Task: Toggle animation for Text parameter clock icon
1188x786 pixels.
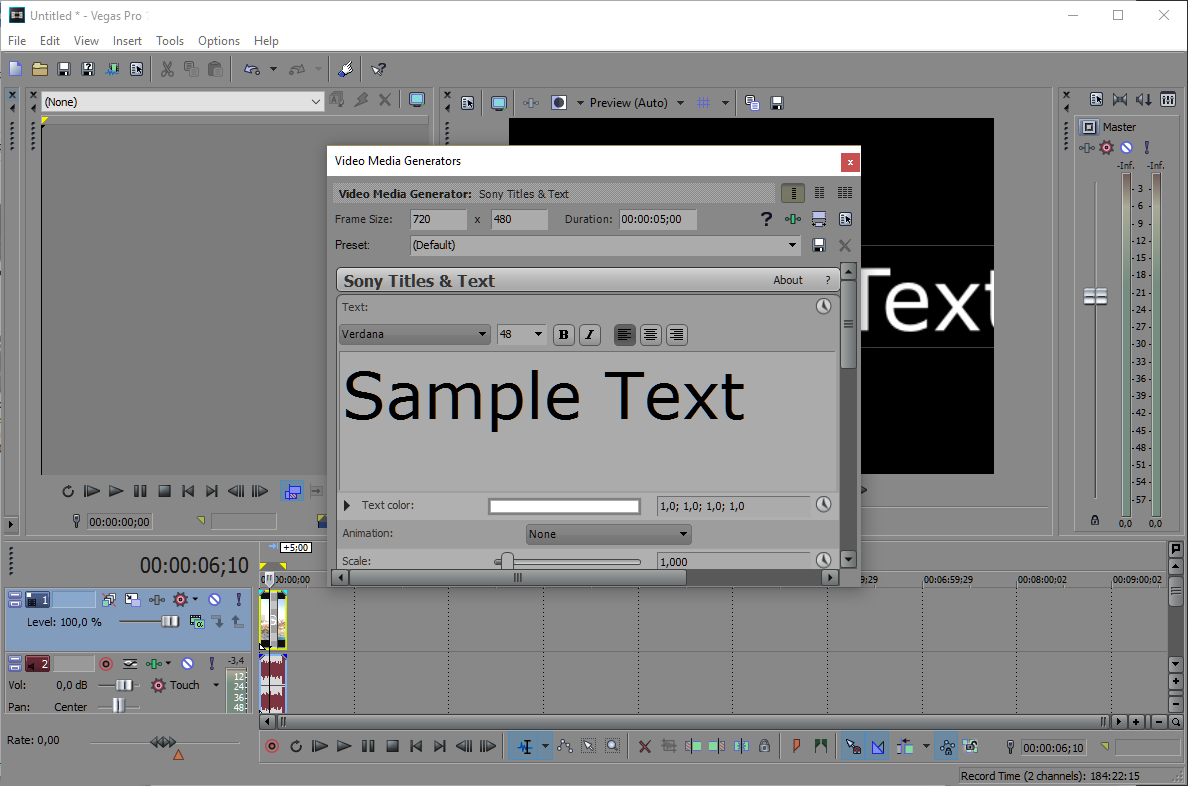Action: pyautogui.click(x=824, y=306)
